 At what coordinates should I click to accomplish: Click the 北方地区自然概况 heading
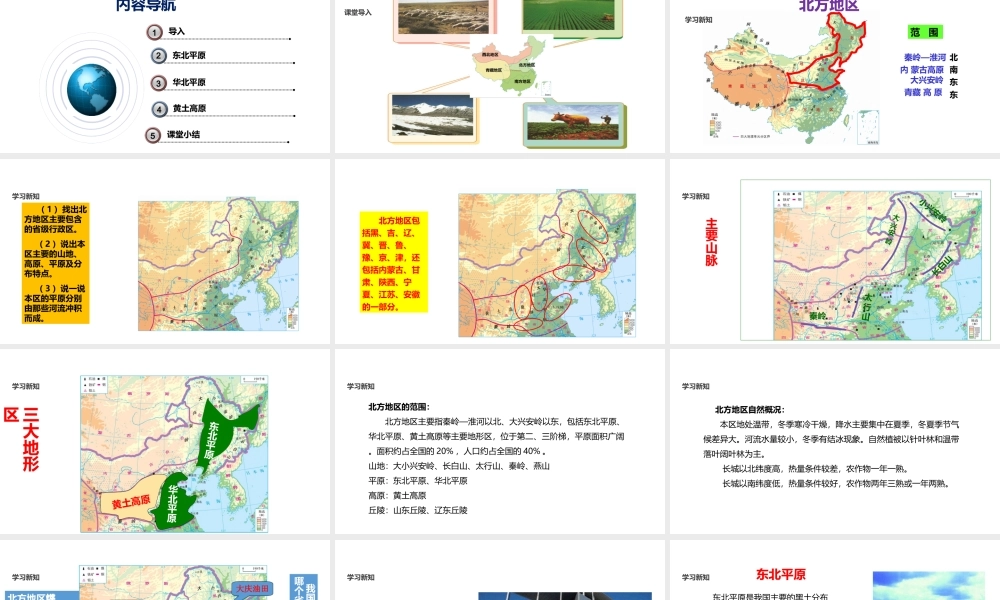(x=749, y=409)
